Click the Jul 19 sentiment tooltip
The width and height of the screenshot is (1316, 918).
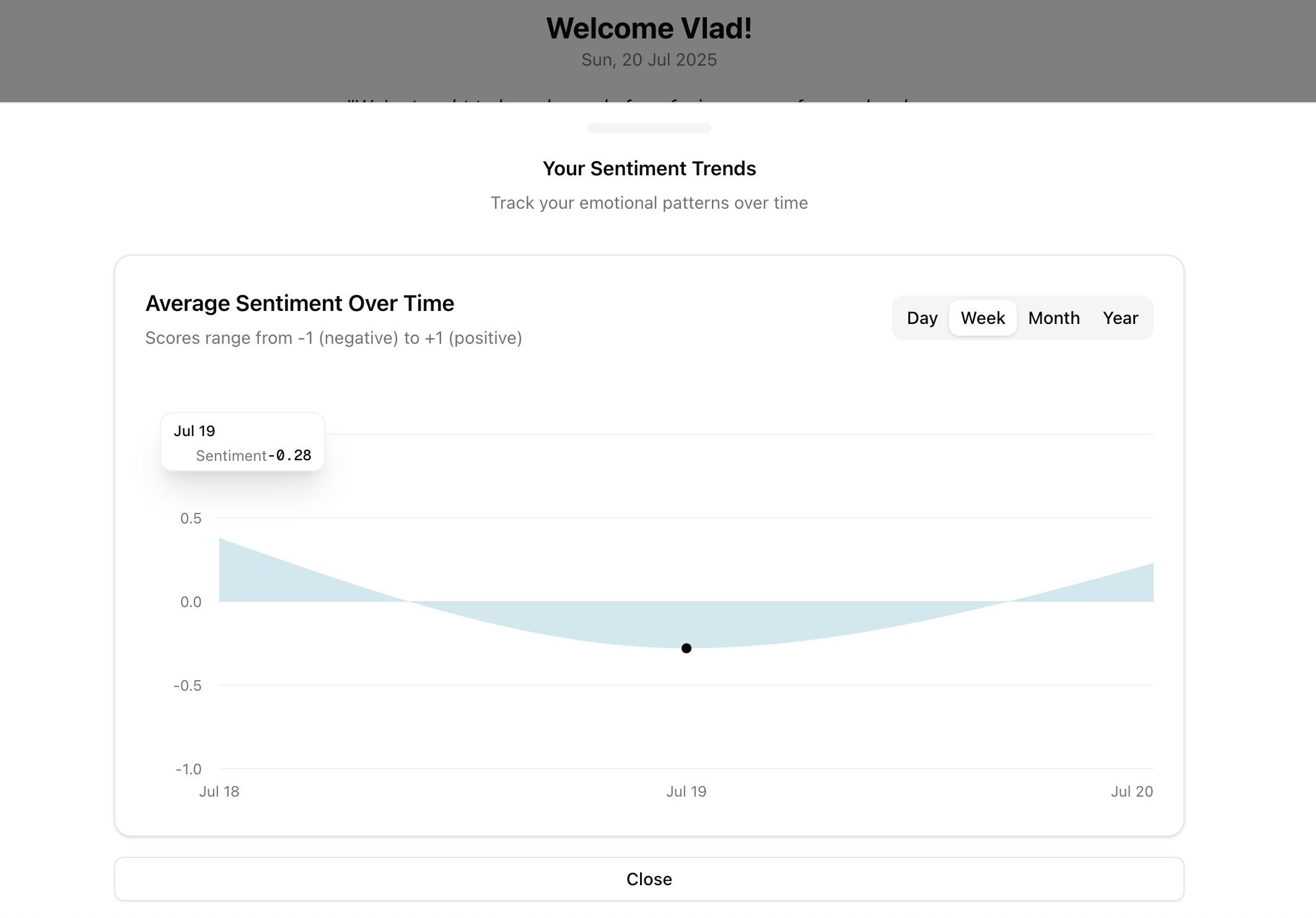coord(242,442)
